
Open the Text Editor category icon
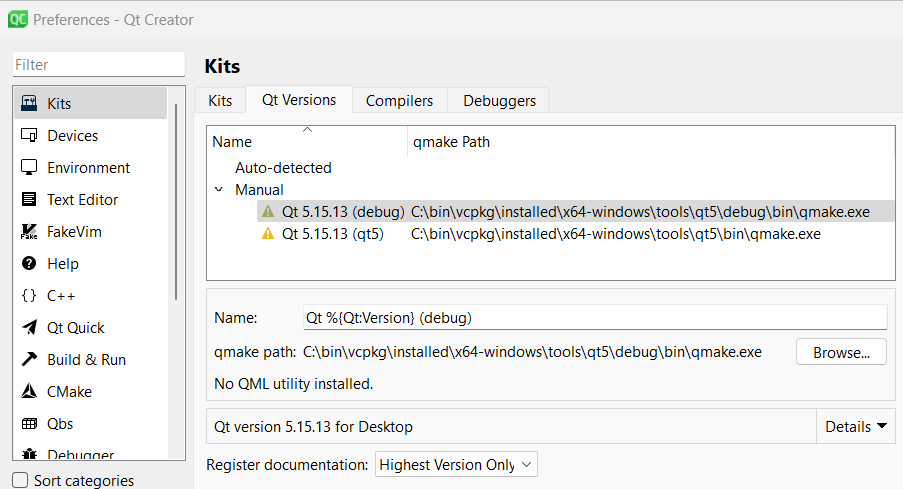click(x=29, y=200)
